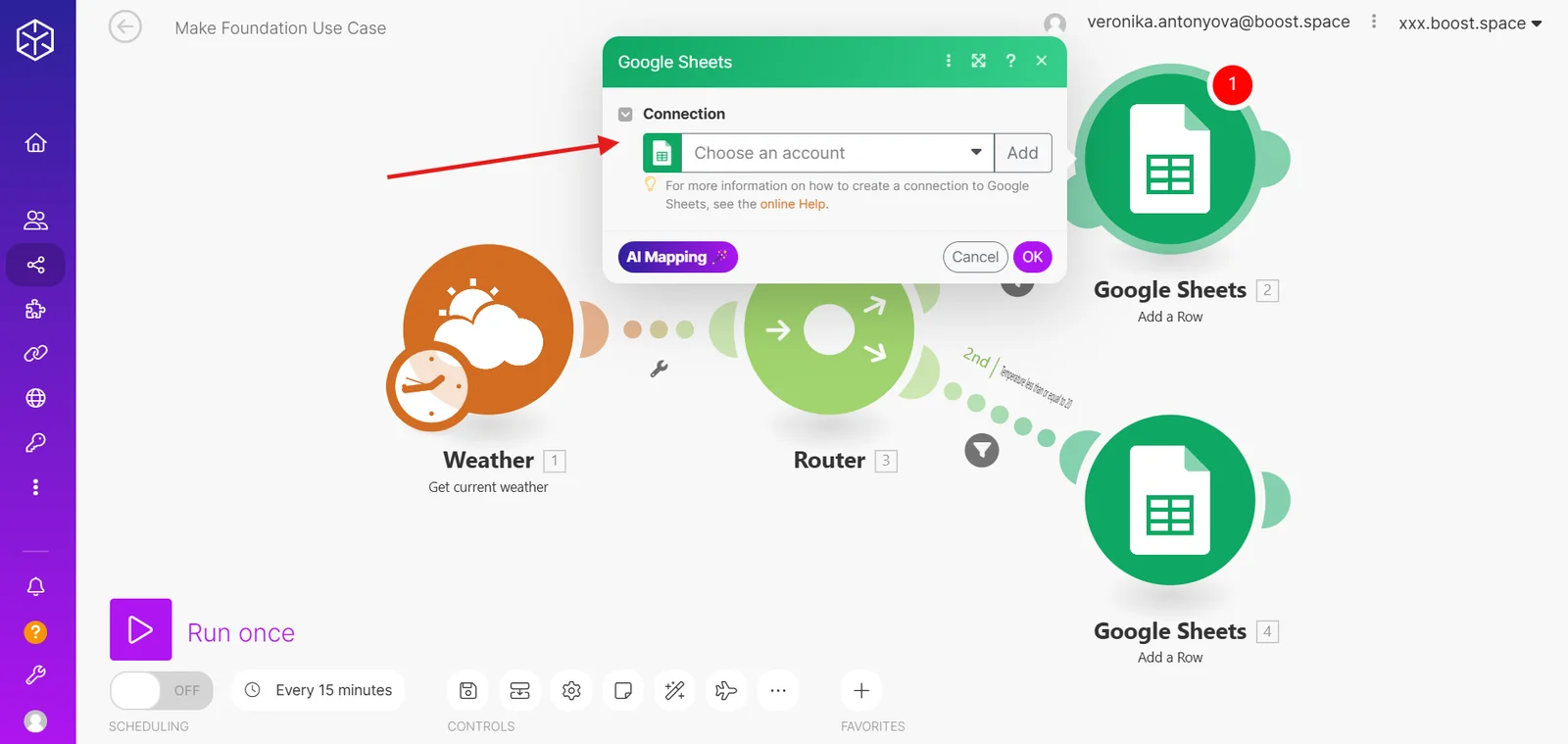
Task: Cancel the Google Sheets dialog
Action: pos(975,257)
